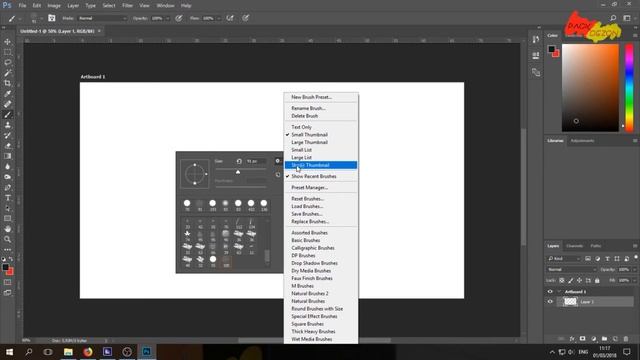Create a new group folder in Layers panel
The image size is (640, 360).
pos(604,339)
